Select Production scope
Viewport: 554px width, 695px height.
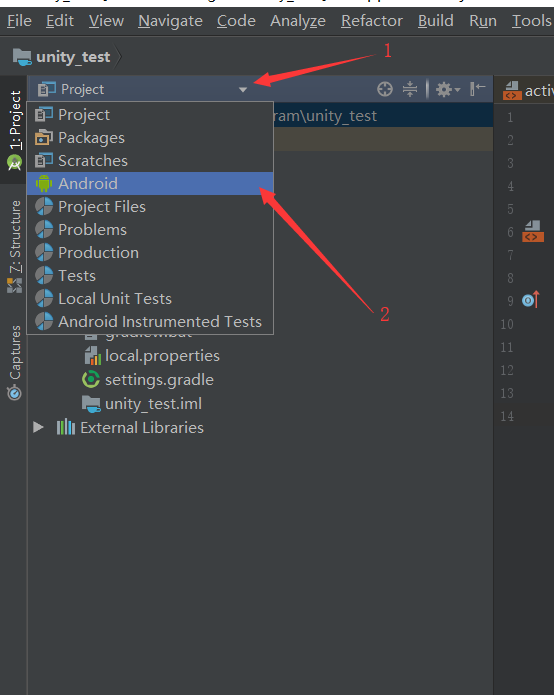(x=150, y=253)
